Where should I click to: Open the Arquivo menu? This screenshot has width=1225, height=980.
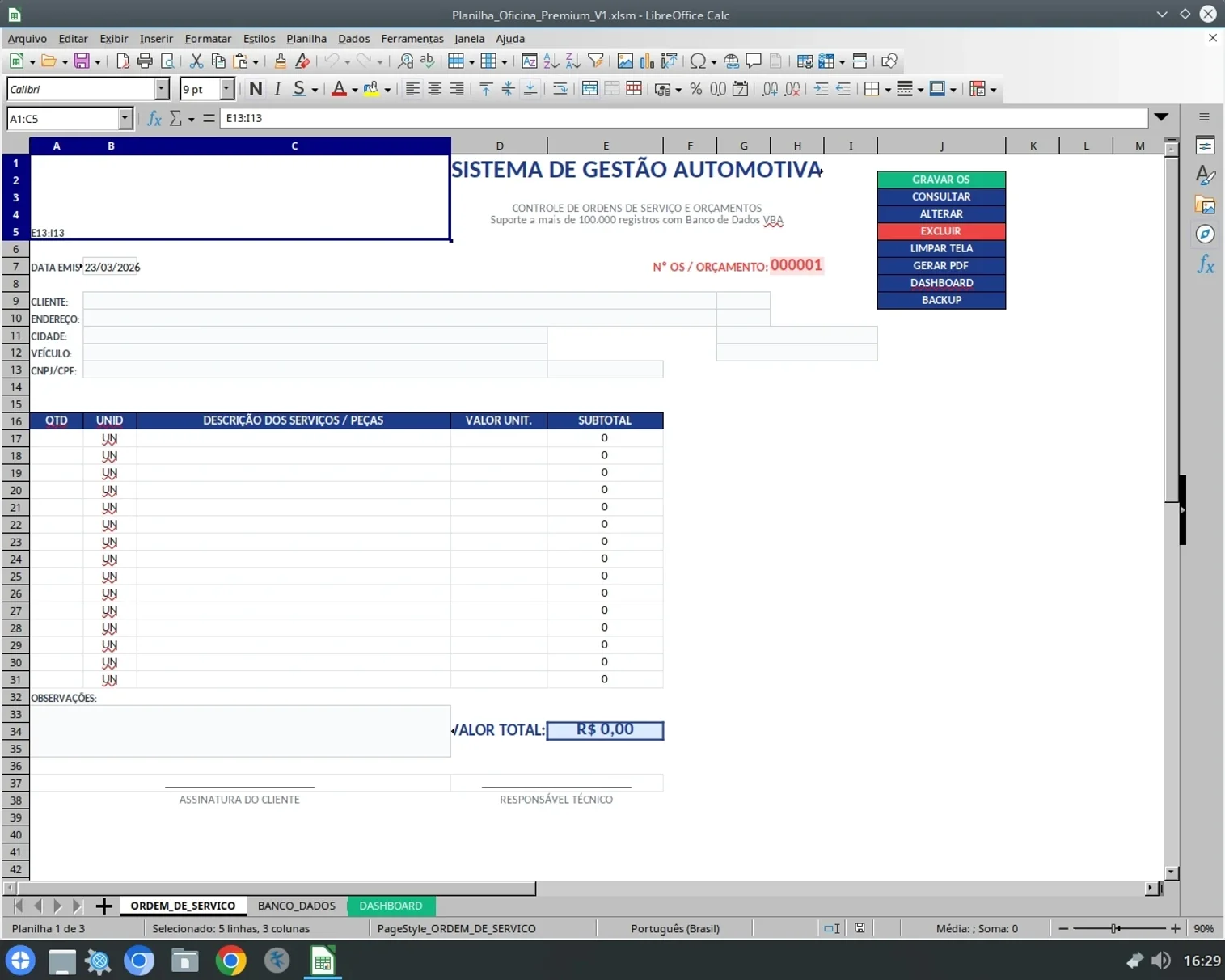click(x=27, y=38)
